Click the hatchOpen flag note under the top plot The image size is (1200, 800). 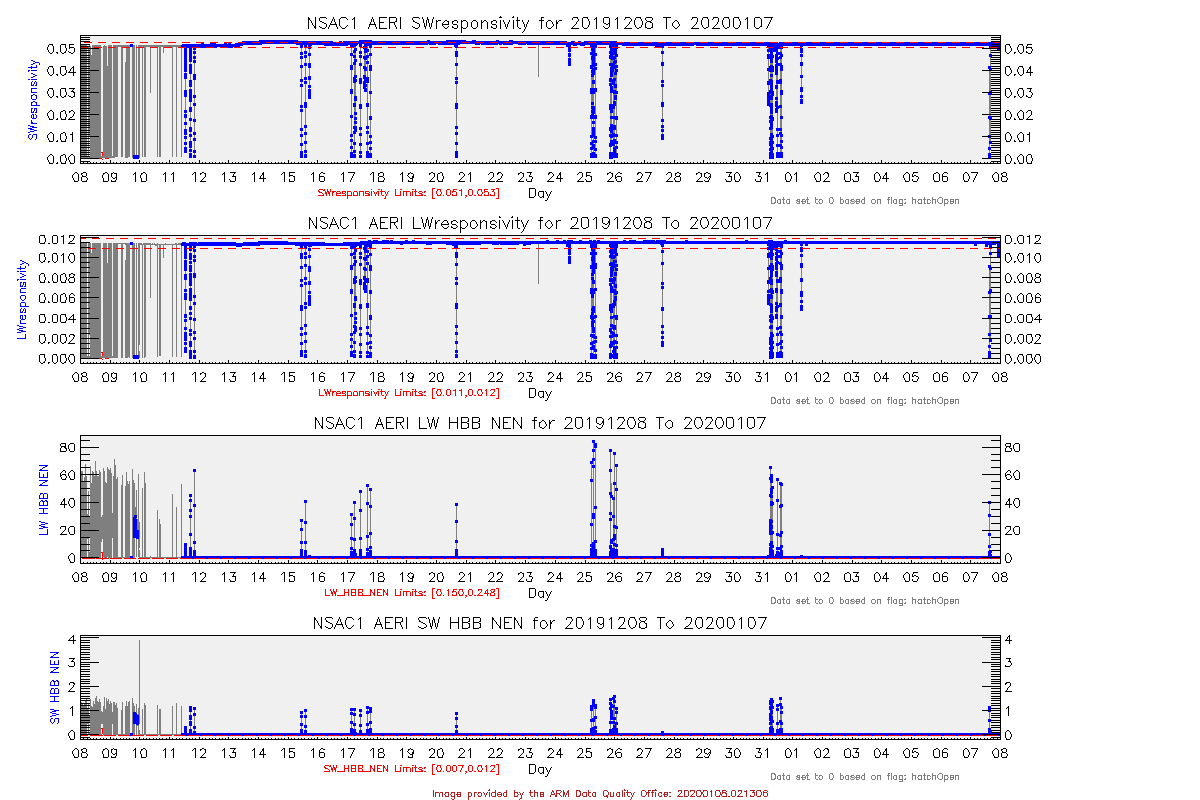tap(865, 201)
